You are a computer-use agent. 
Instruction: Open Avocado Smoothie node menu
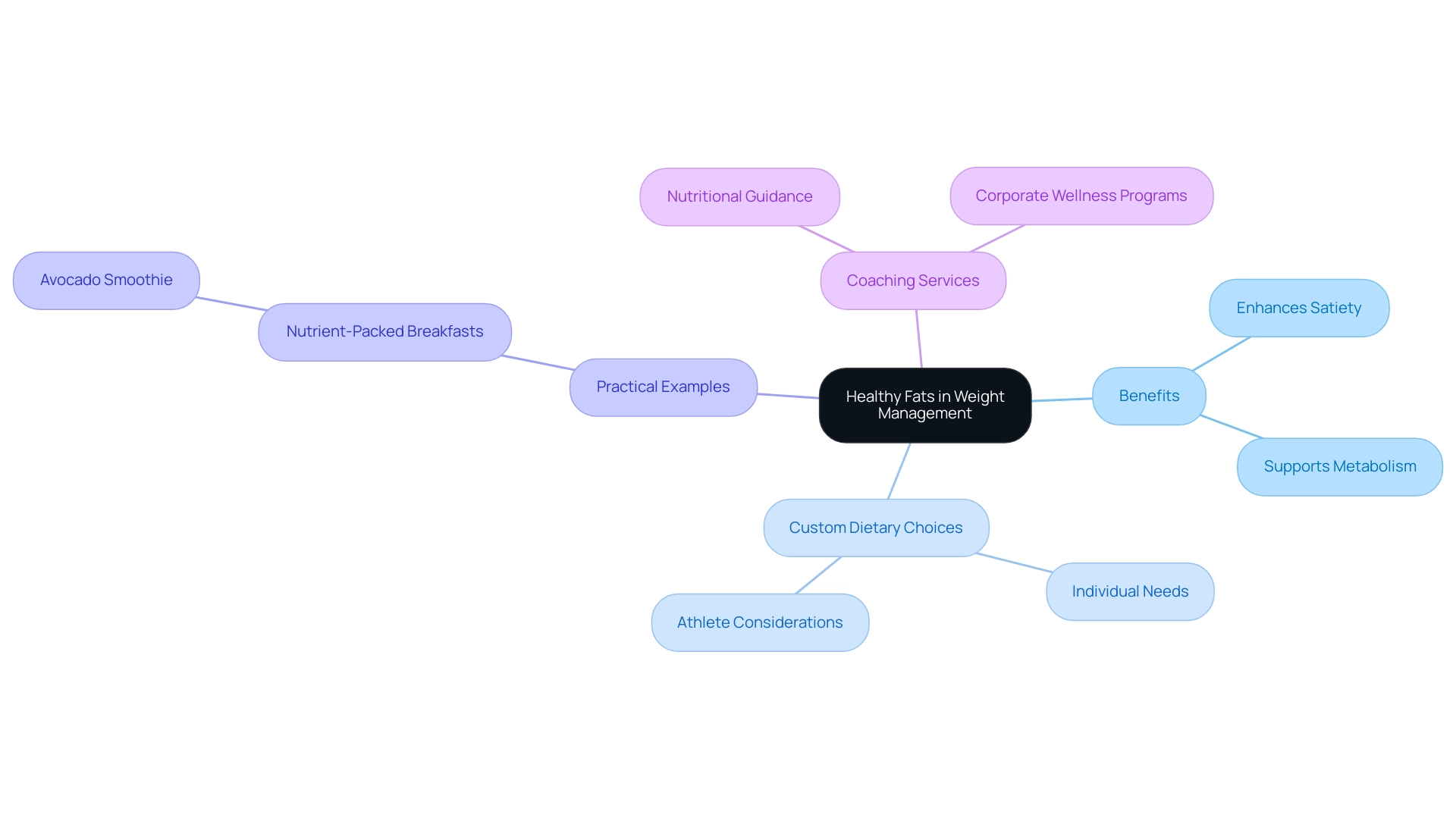click(105, 279)
